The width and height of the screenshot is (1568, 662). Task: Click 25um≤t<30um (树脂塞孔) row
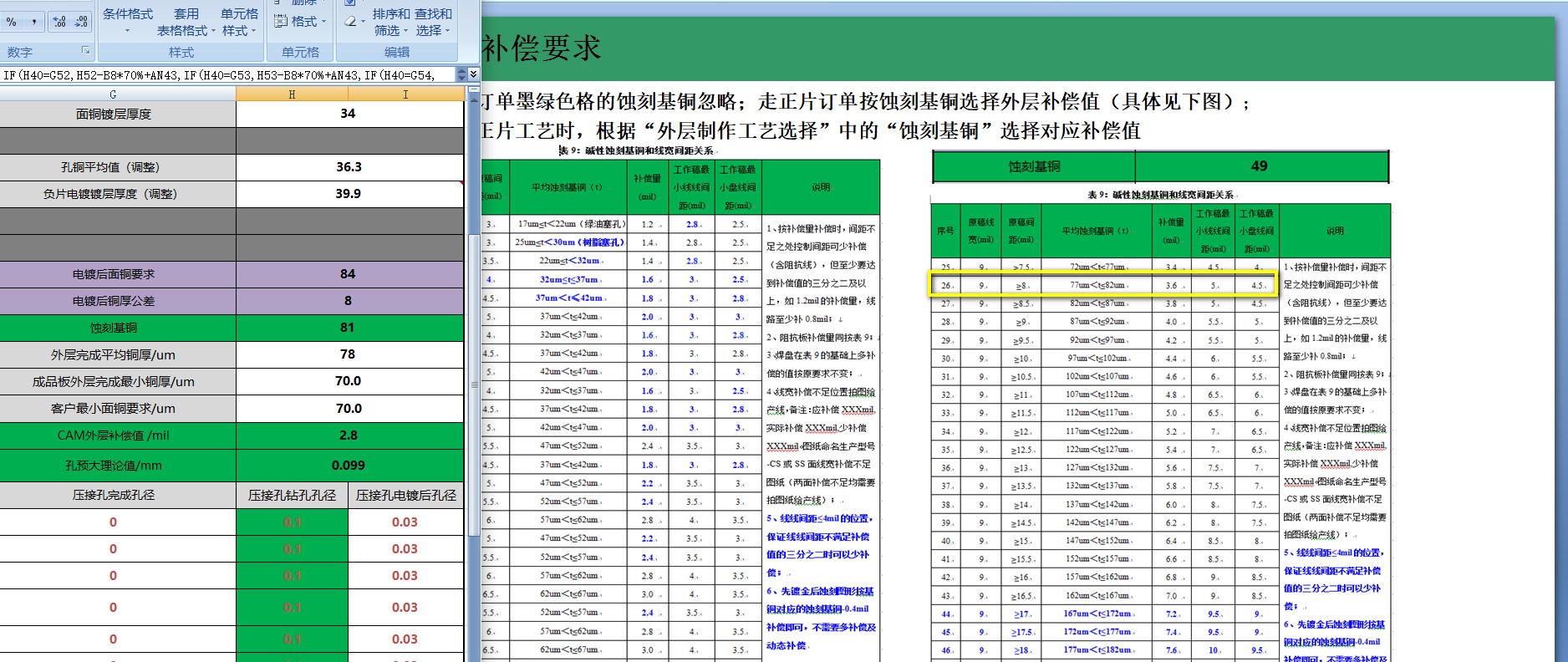(x=570, y=242)
